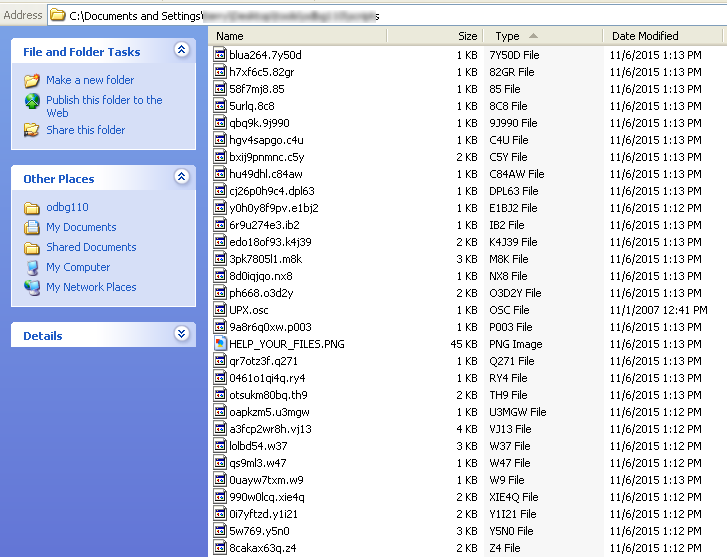Select the cj26p0h9c4.dpl63 file icon
Viewport: 727px width, 557px height.
click(x=220, y=191)
